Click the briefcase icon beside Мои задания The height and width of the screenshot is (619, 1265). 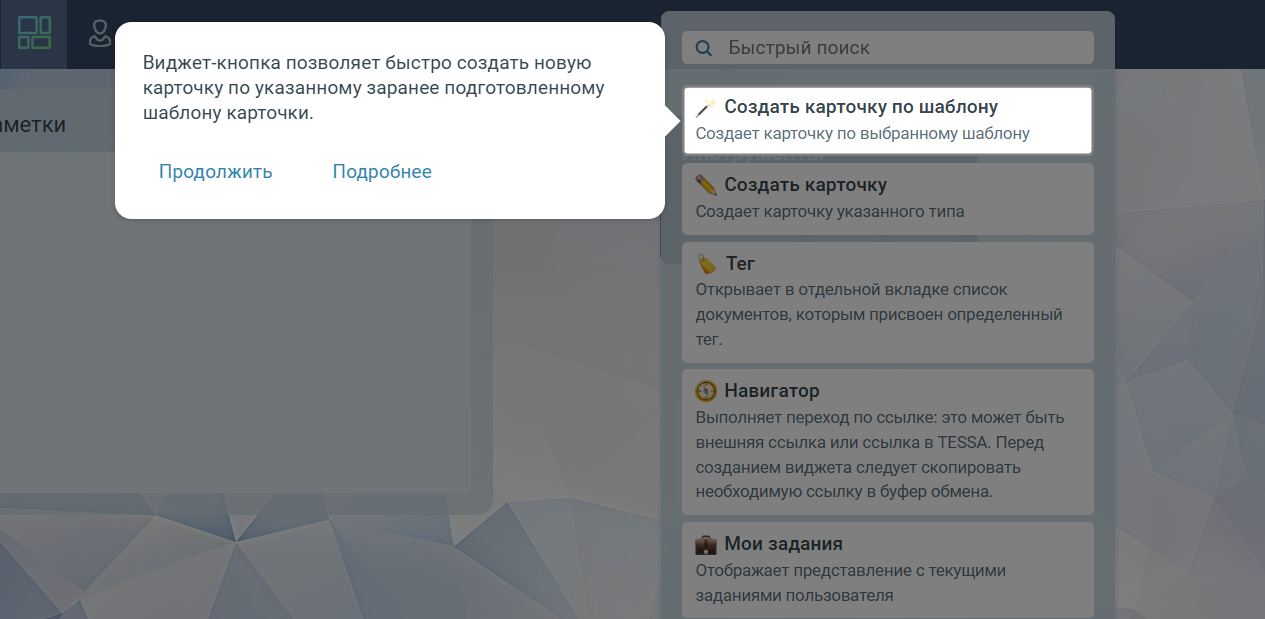(x=706, y=545)
